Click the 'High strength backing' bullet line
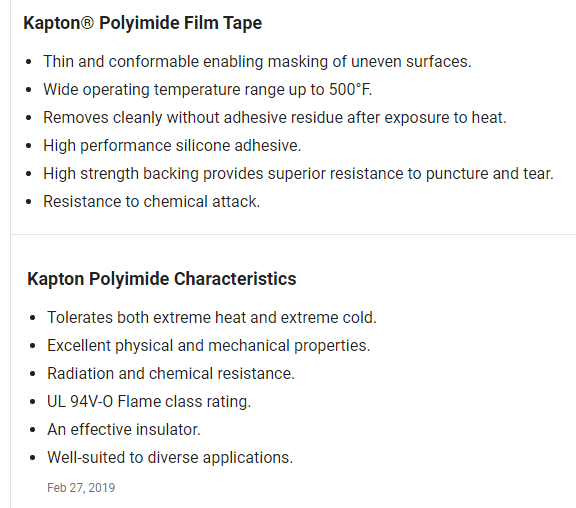576x508 pixels. [x=298, y=173]
